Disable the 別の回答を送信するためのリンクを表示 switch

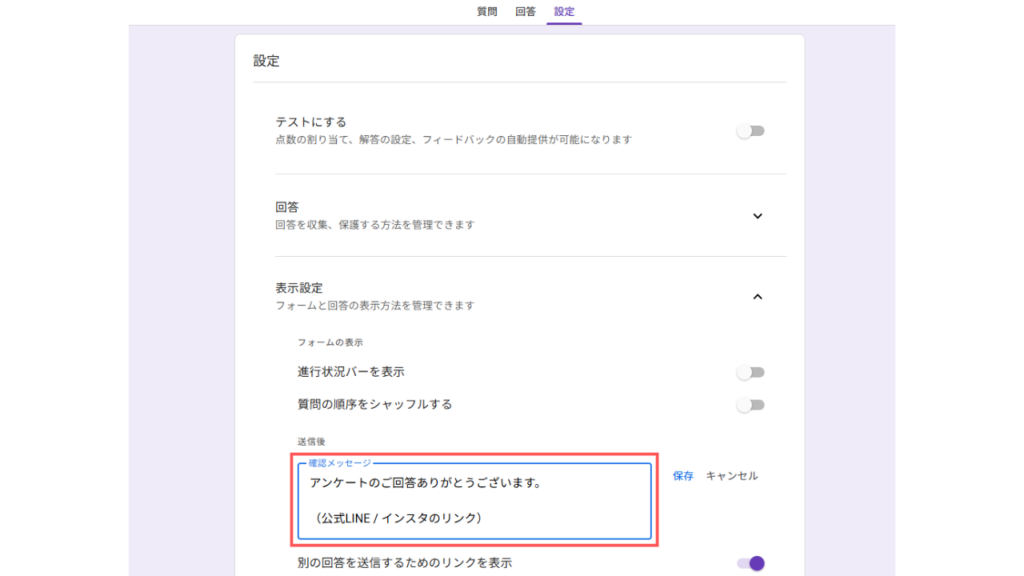coord(750,563)
